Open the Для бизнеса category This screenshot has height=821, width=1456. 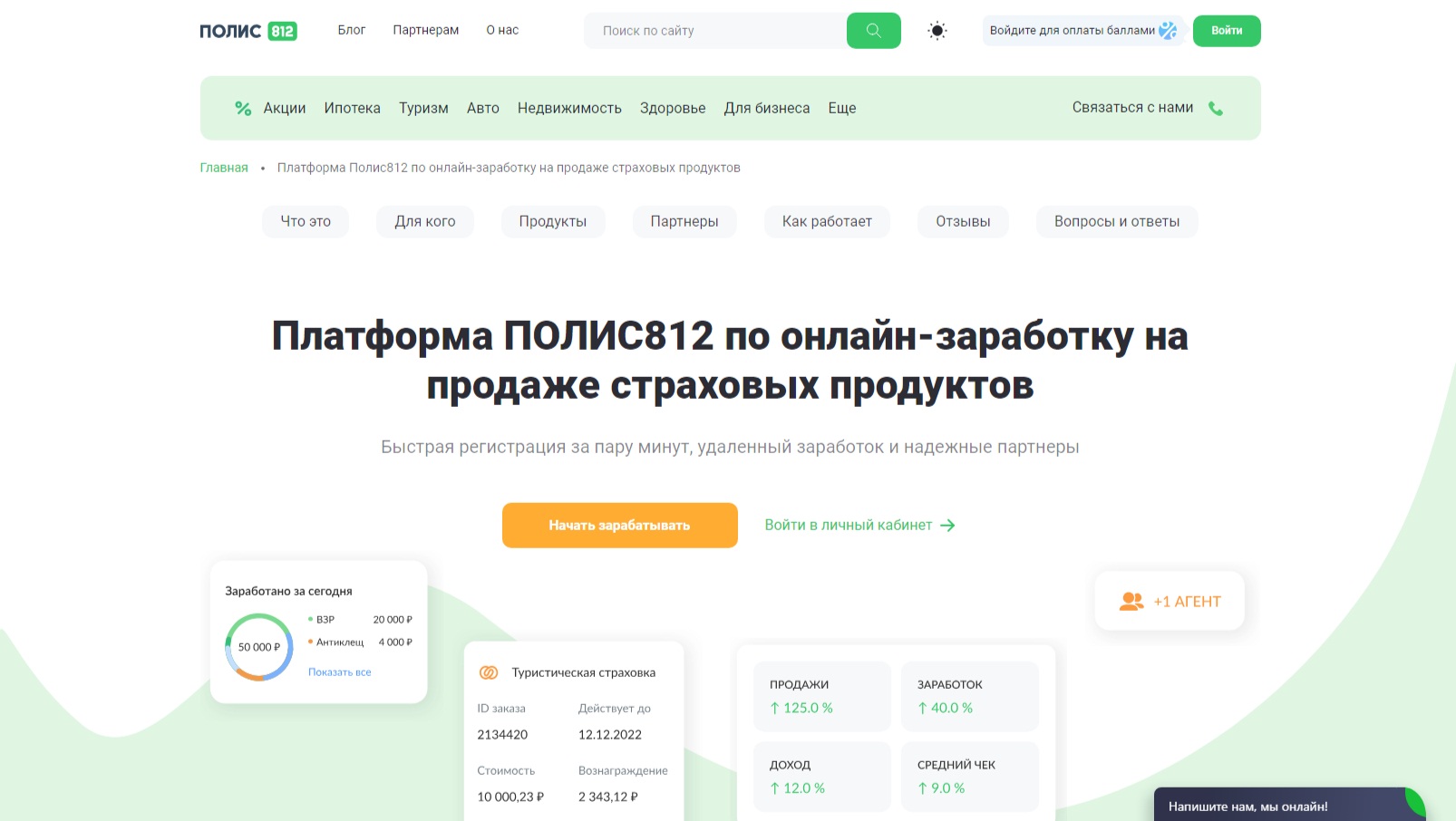point(767,108)
